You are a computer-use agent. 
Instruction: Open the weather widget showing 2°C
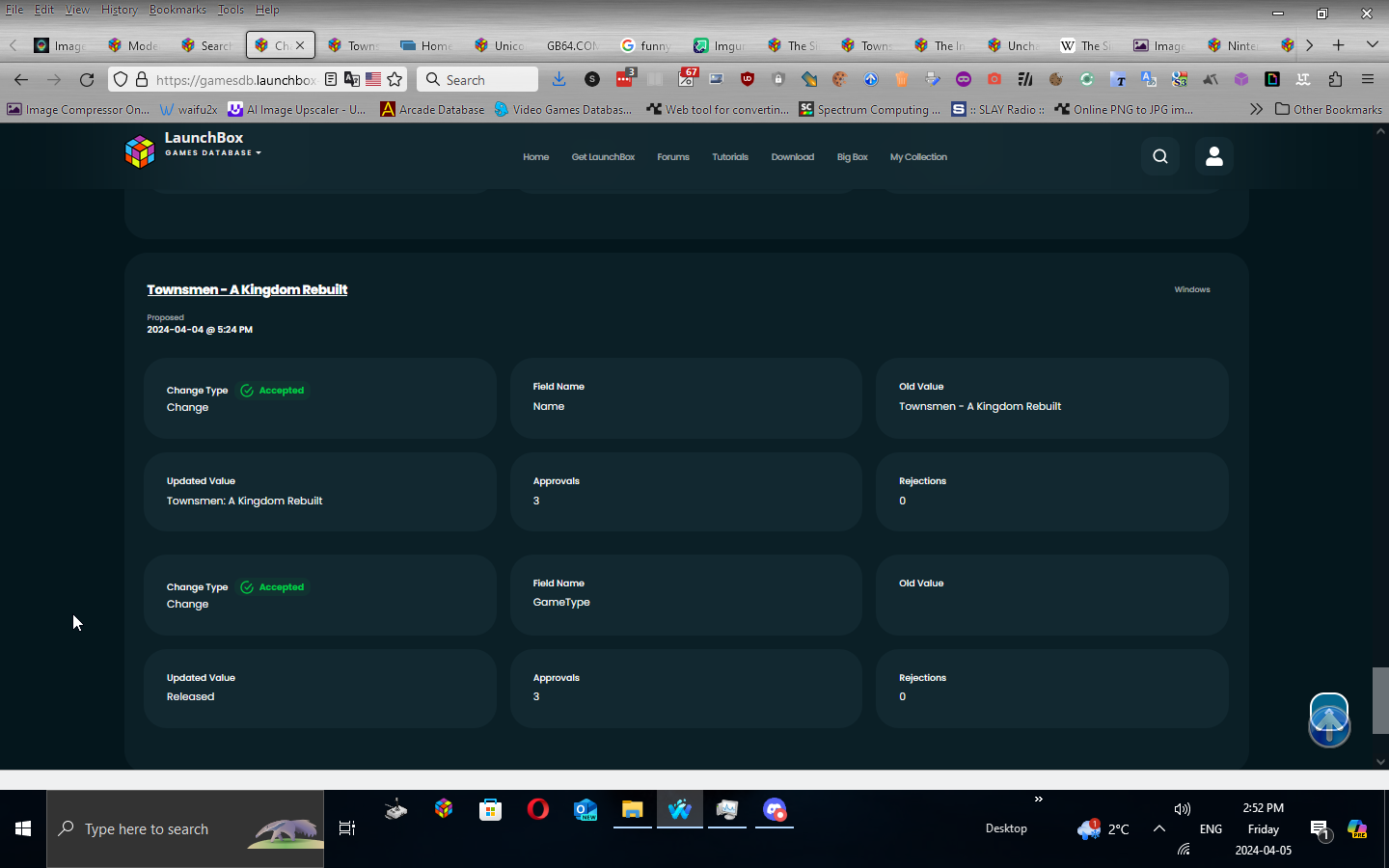pos(1103,828)
